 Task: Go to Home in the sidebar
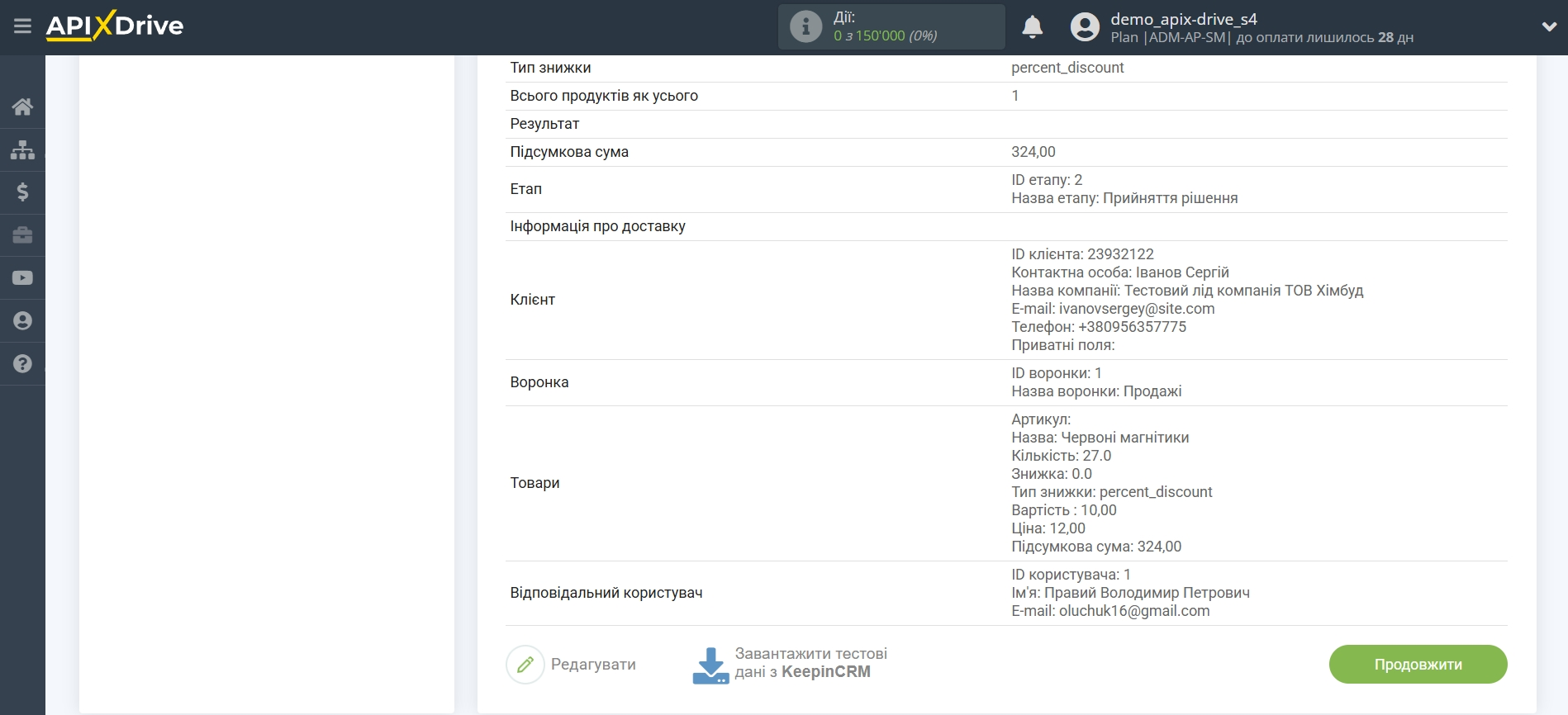pyautogui.click(x=22, y=107)
